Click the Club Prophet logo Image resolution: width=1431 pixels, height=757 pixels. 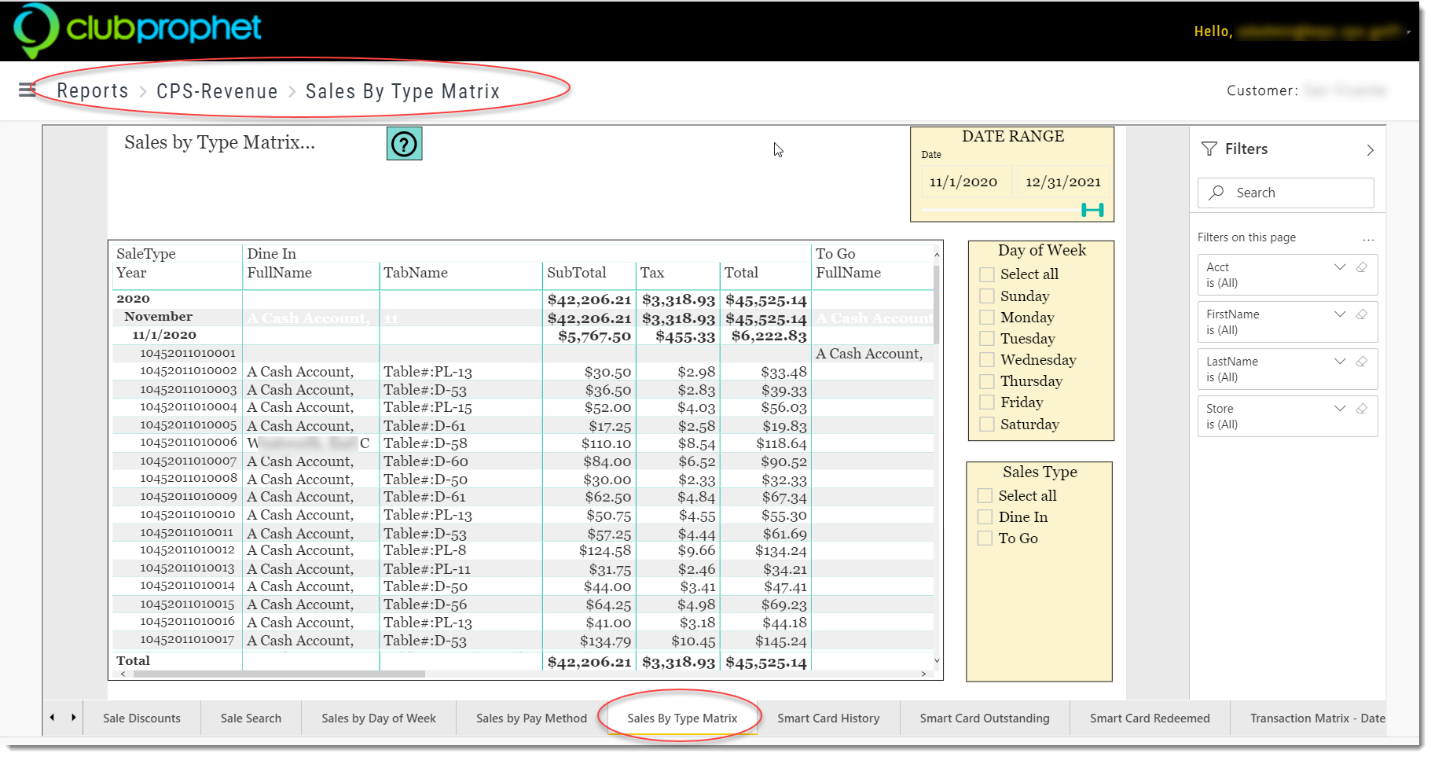tap(137, 30)
